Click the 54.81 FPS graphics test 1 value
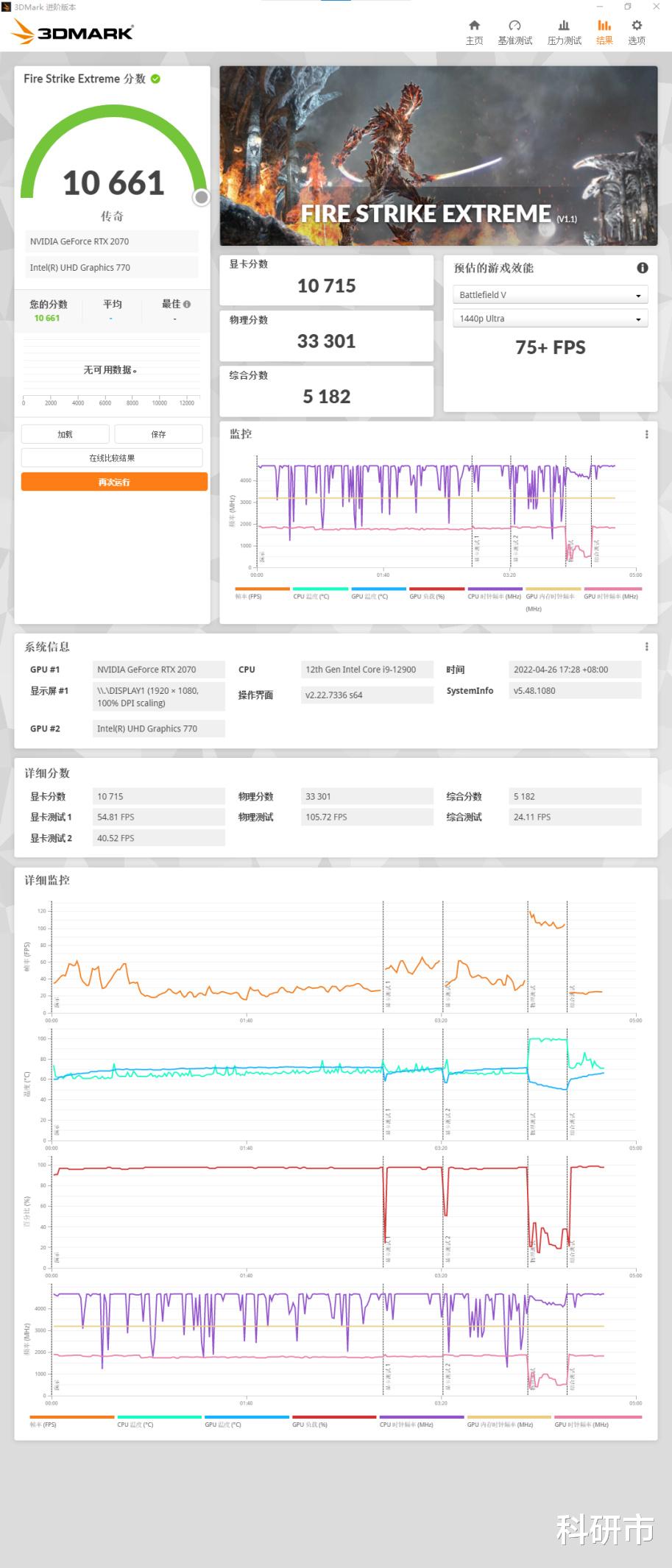This screenshot has width=672, height=1568. point(158,817)
